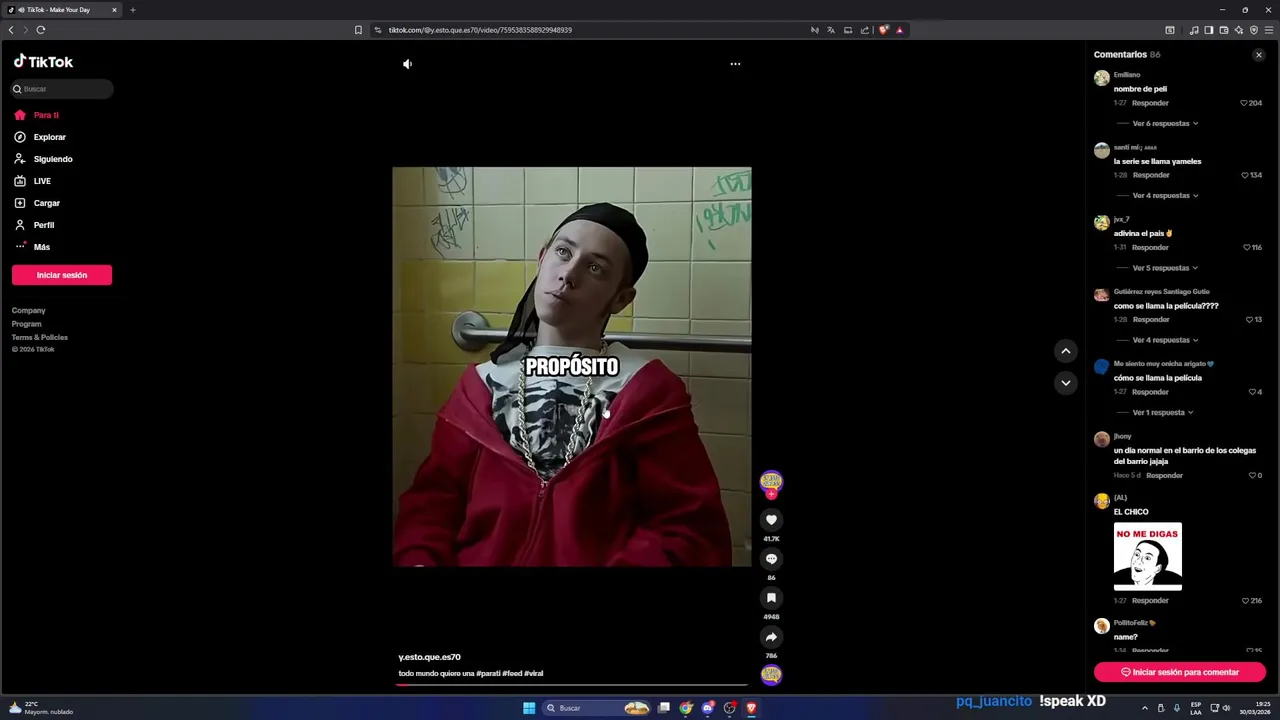This screenshot has height=720, width=1280.
Task: Reload the page in the browser
Action: 41,30
